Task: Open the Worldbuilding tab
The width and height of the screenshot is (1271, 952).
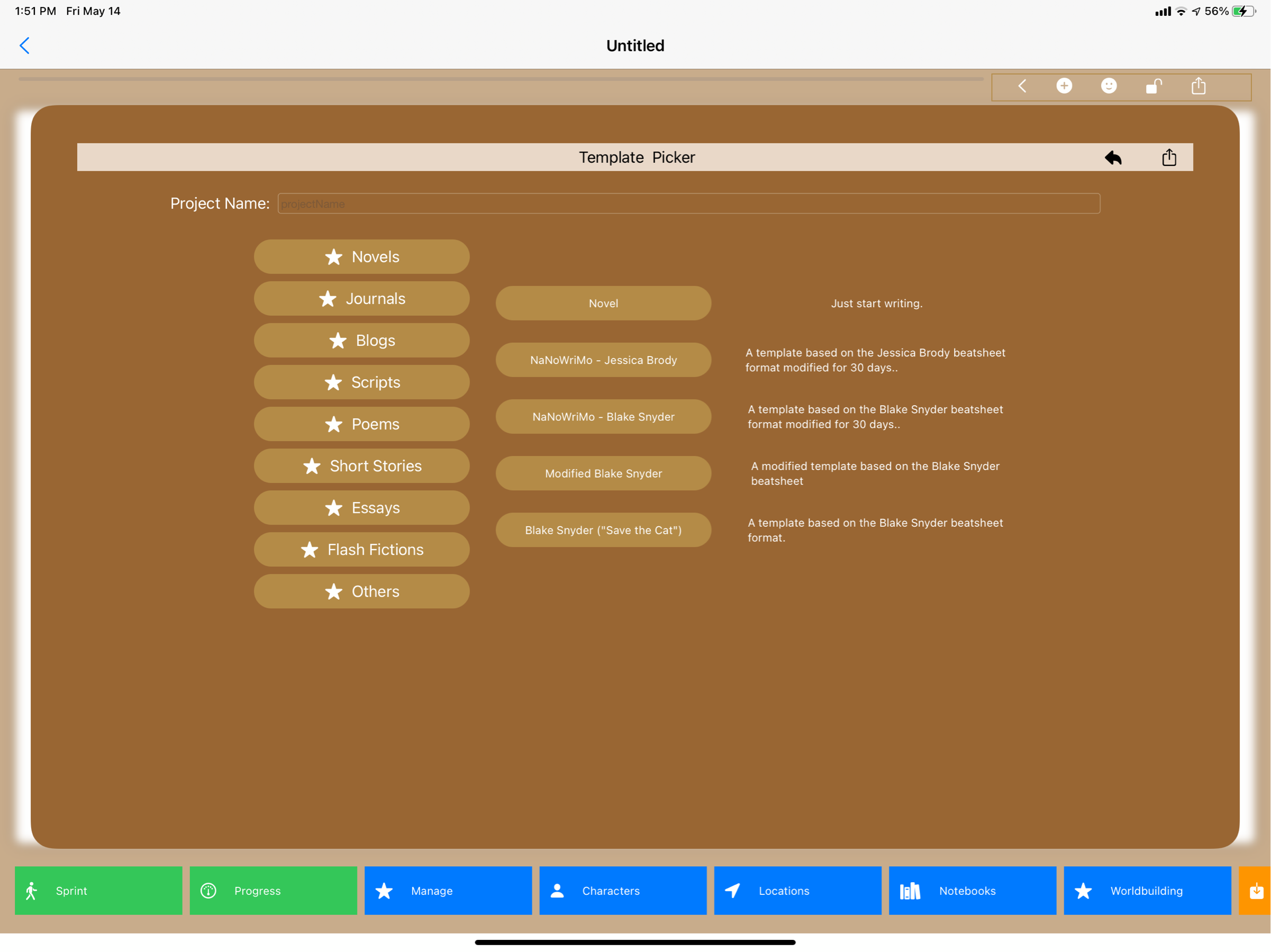Action: (x=1146, y=891)
